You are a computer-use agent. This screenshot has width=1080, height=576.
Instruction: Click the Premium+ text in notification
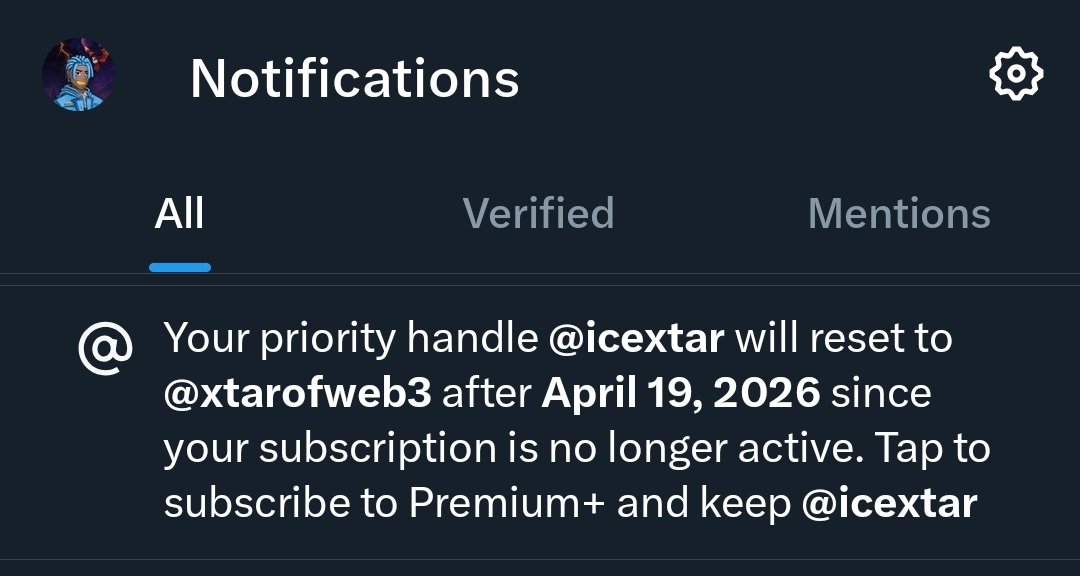click(506, 504)
